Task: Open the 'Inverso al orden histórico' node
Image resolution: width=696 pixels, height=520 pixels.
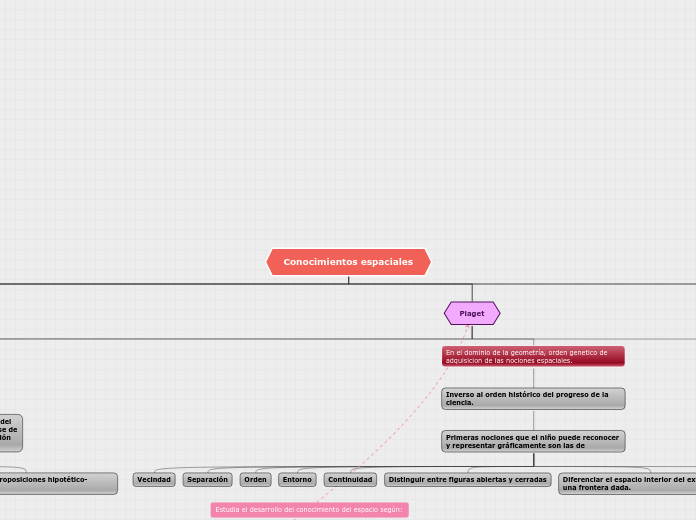Action: pyautogui.click(x=533, y=399)
